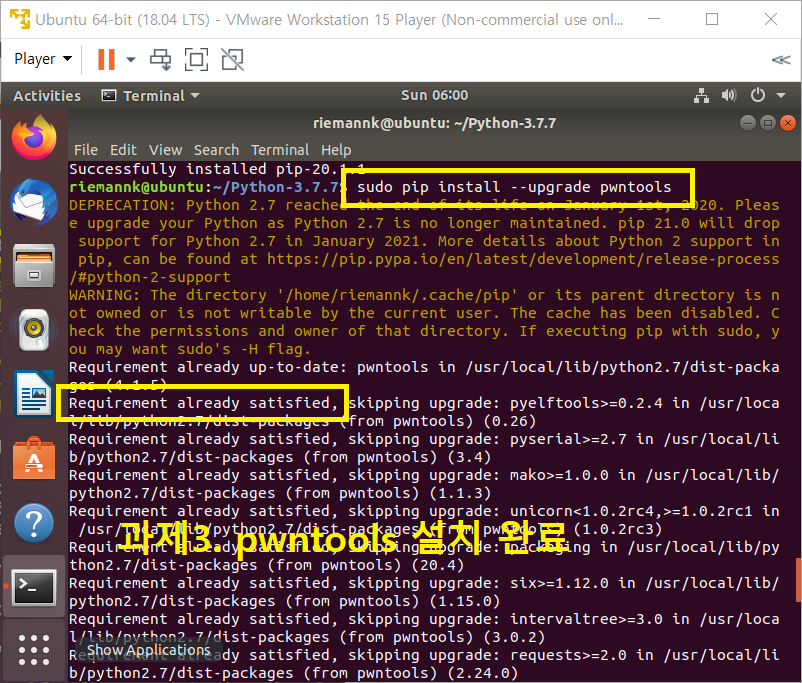The width and height of the screenshot is (802, 683).
Task: Launch Thunderbird Mail from the dock
Action: 34,202
